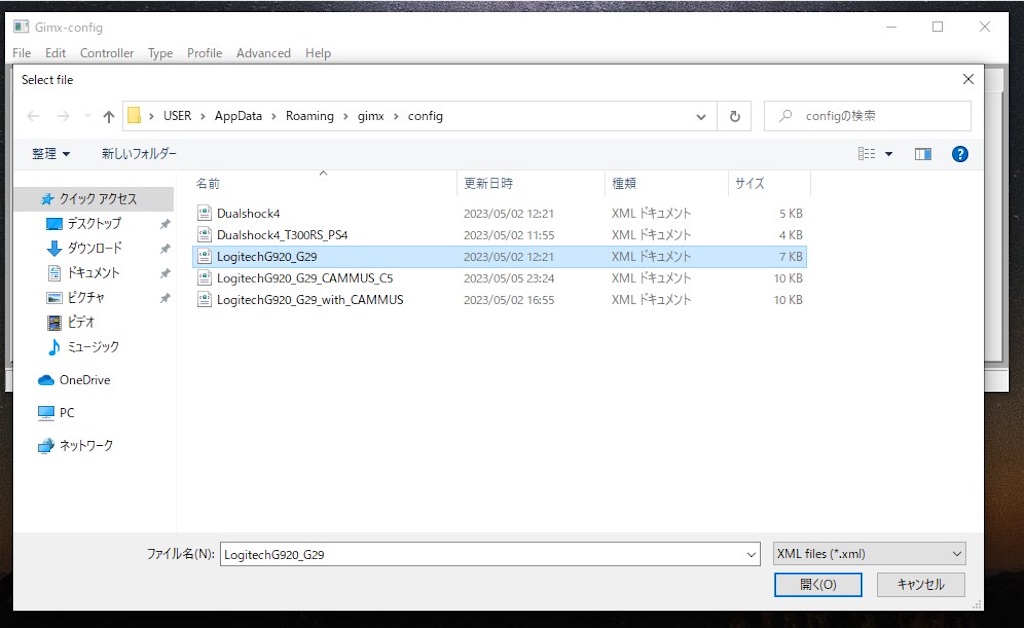Click 新しいフォルダー new folder button
The height and width of the screenshot is (628, 1024).
(x=139, y=153)
